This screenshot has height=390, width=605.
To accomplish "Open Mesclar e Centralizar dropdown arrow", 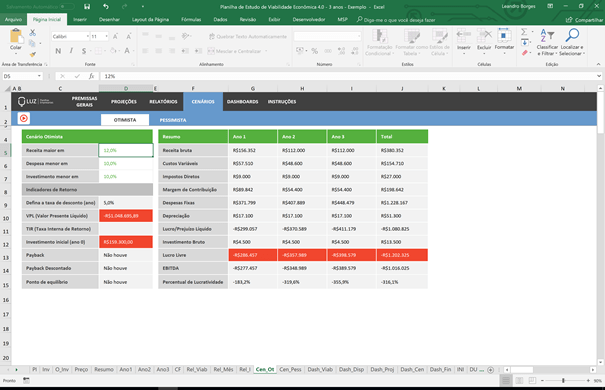I will pos(266,51).
